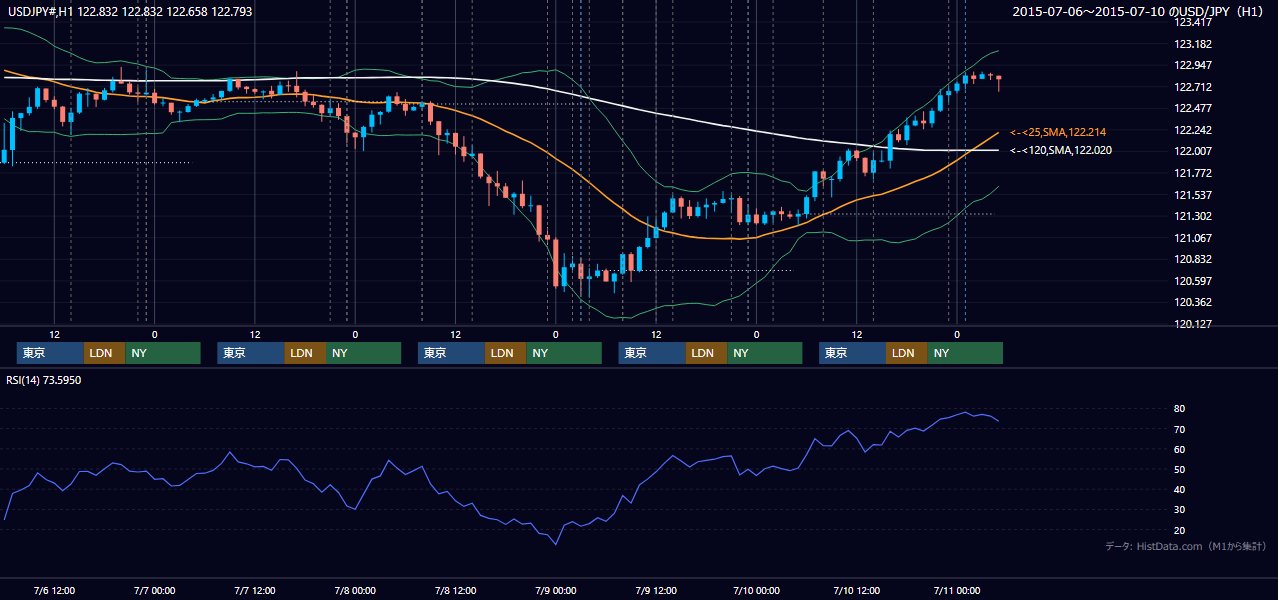
Task: Click price axis value 120.127
Action: tap(1192, 324)
